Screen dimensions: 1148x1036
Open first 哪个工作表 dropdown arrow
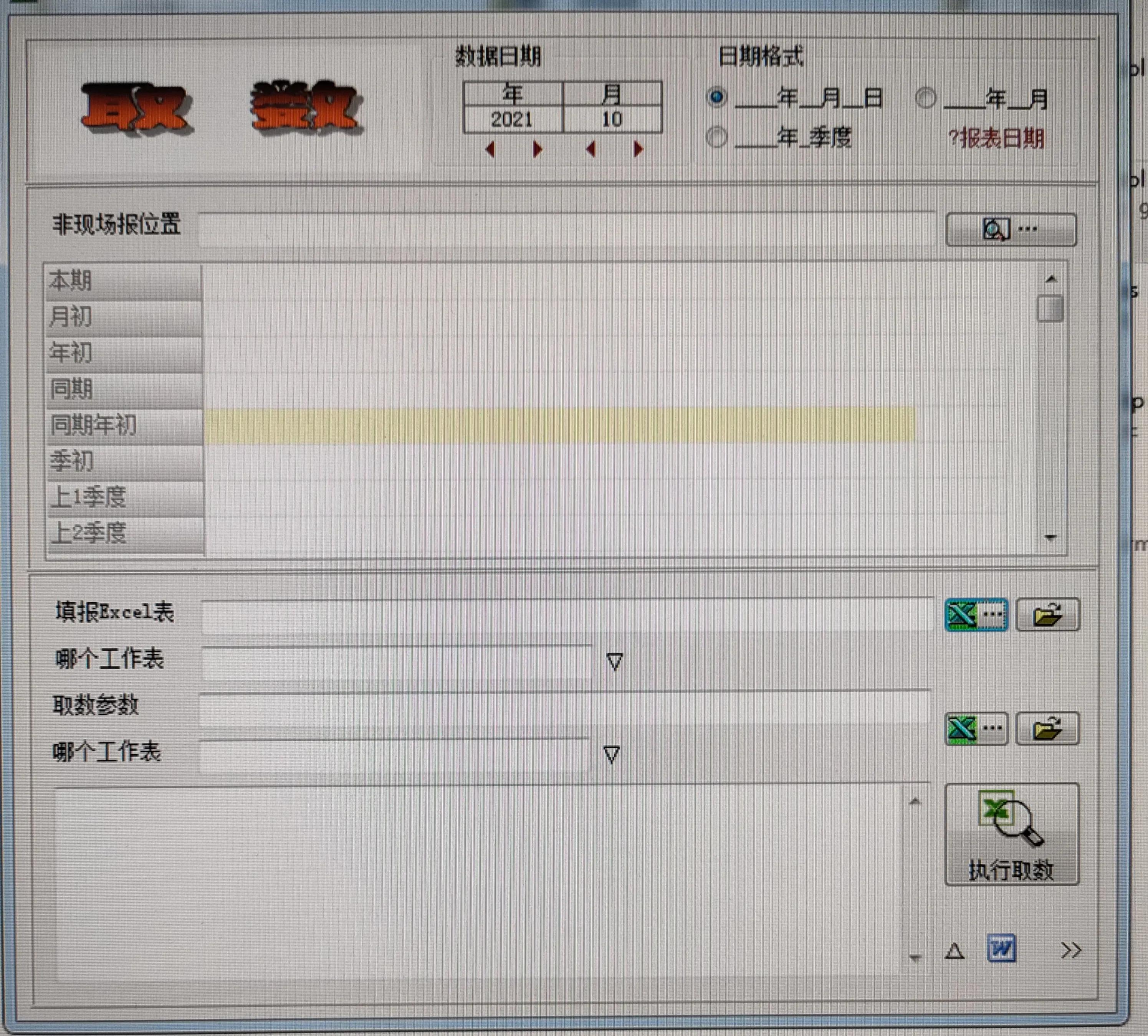(614, 661)
